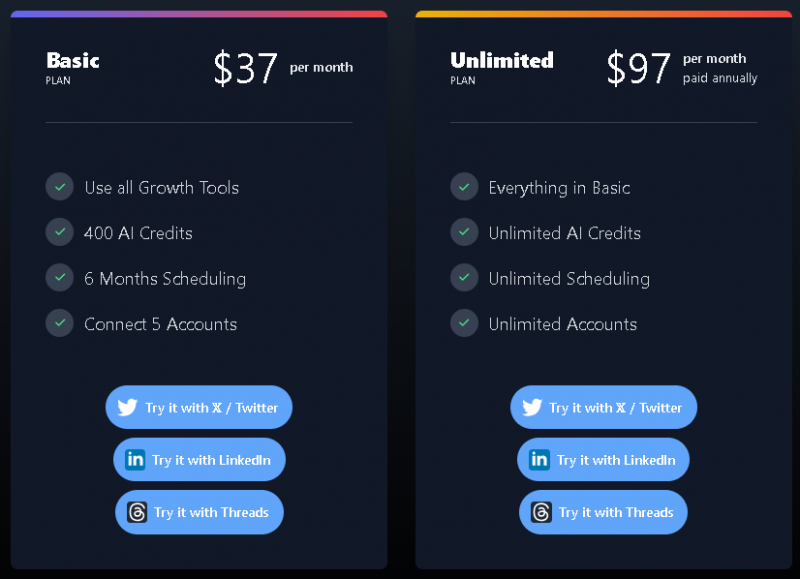Click the checkmark beside 400 AI Credits

coord(59,232)
